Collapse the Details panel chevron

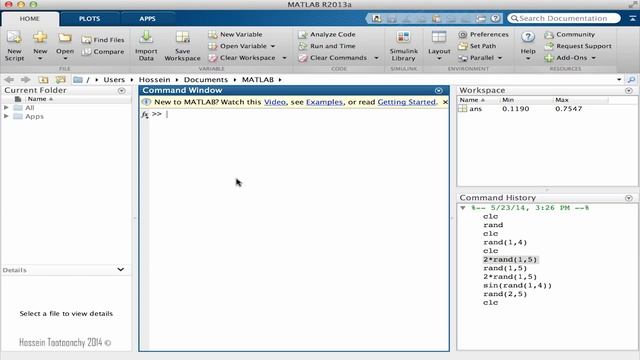(121, 269)
